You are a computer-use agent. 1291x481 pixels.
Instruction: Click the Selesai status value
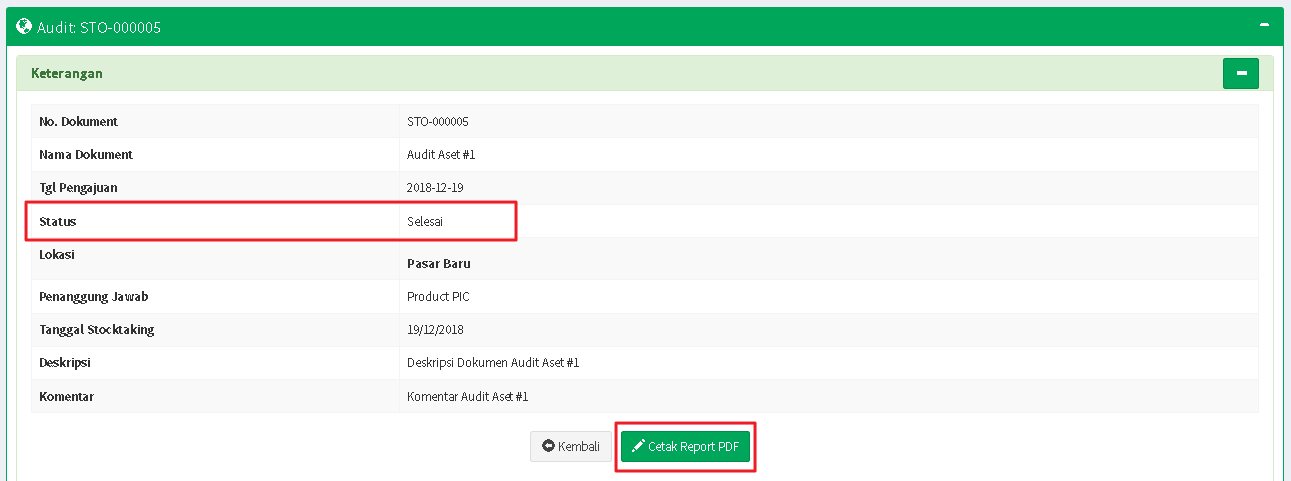point(425,221)
